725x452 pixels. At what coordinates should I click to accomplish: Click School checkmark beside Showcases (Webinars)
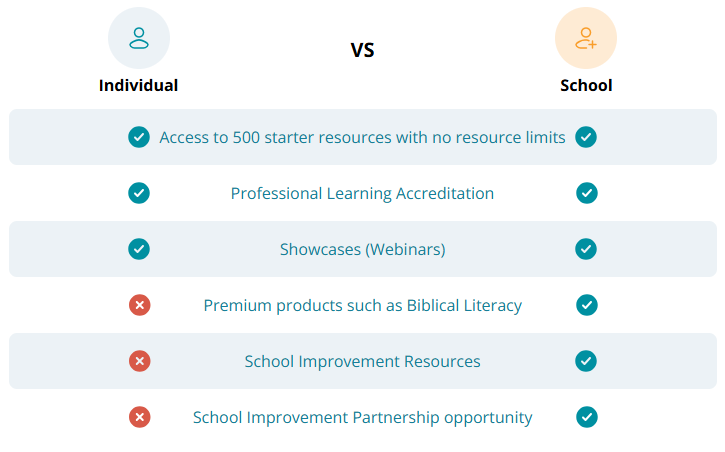(x=586, y=249)
